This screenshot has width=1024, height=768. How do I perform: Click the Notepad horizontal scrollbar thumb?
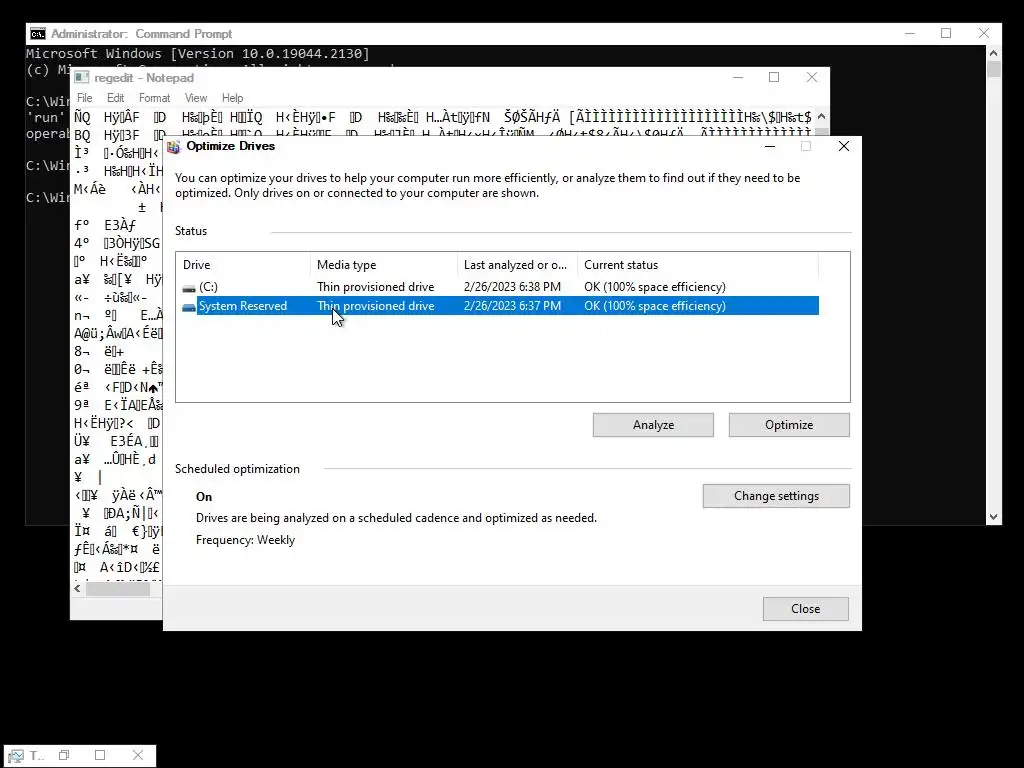tap(118, 588)
